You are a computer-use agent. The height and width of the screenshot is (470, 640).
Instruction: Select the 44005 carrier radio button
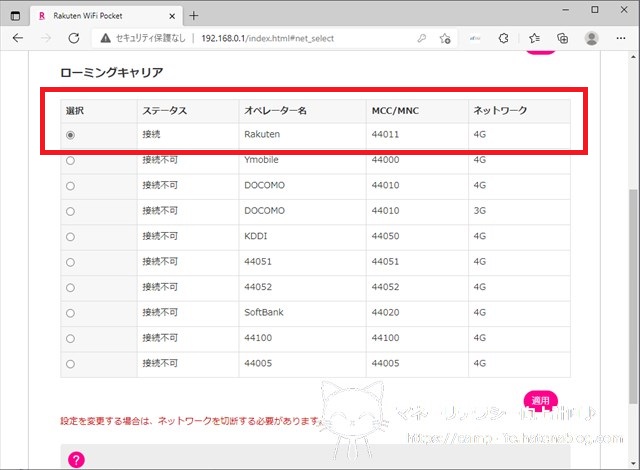[70, 364]
